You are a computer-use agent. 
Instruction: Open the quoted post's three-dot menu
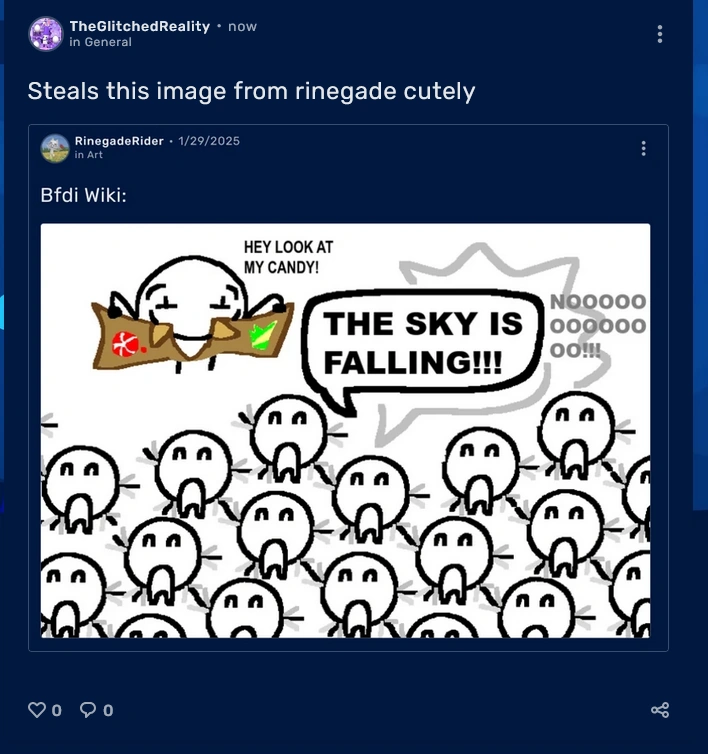[x=643, y=149]
